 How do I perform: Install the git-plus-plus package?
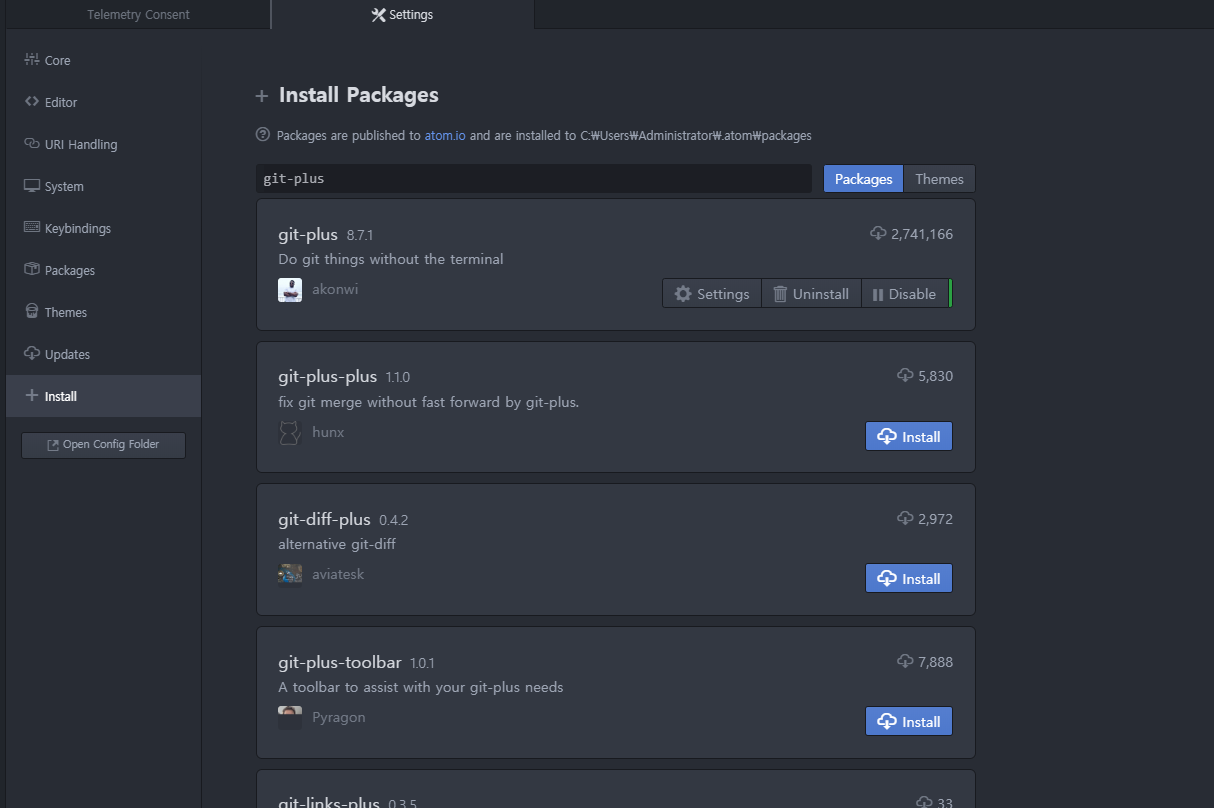(x=908, y=436)
